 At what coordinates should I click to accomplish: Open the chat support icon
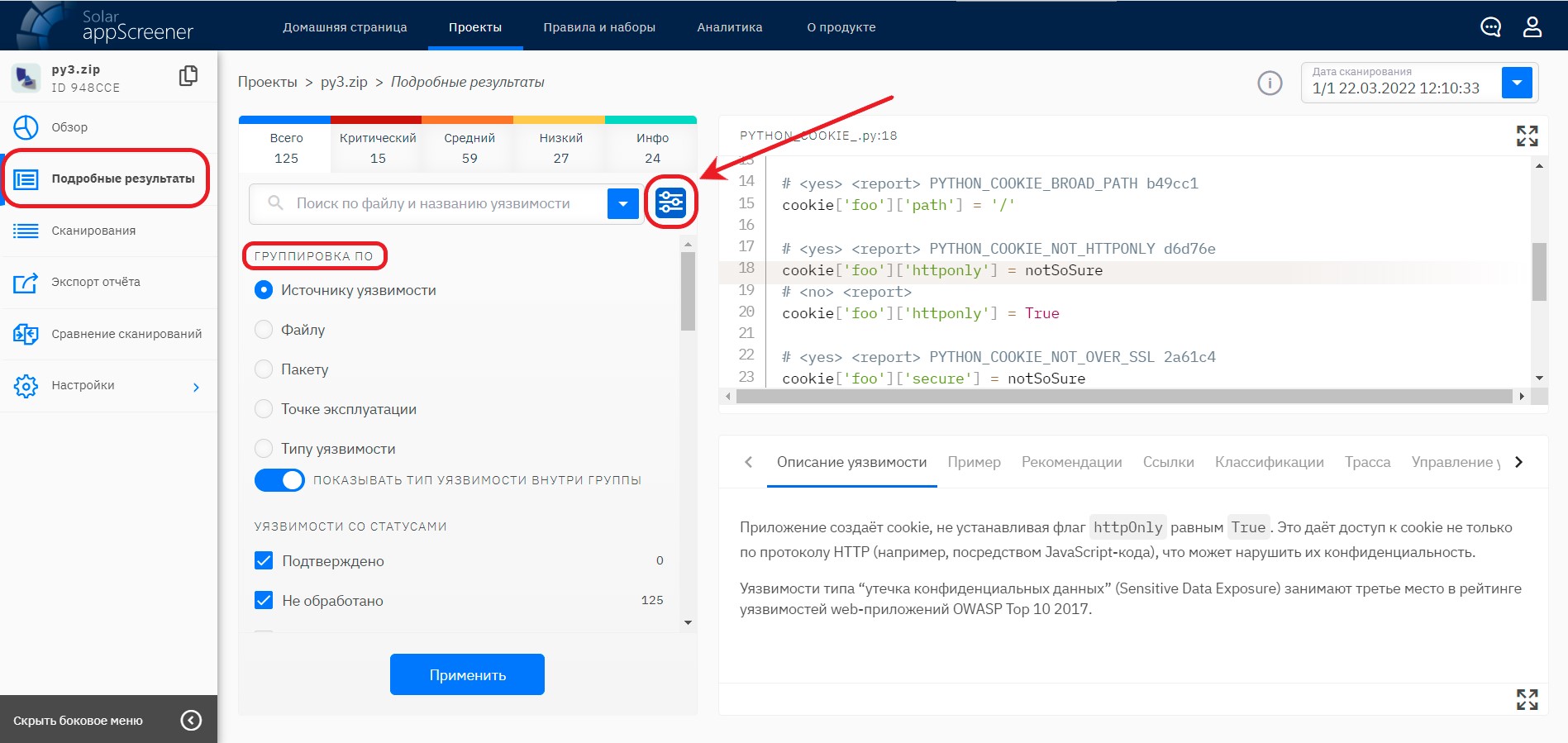pyautogui.click(x=1490, y=27)
